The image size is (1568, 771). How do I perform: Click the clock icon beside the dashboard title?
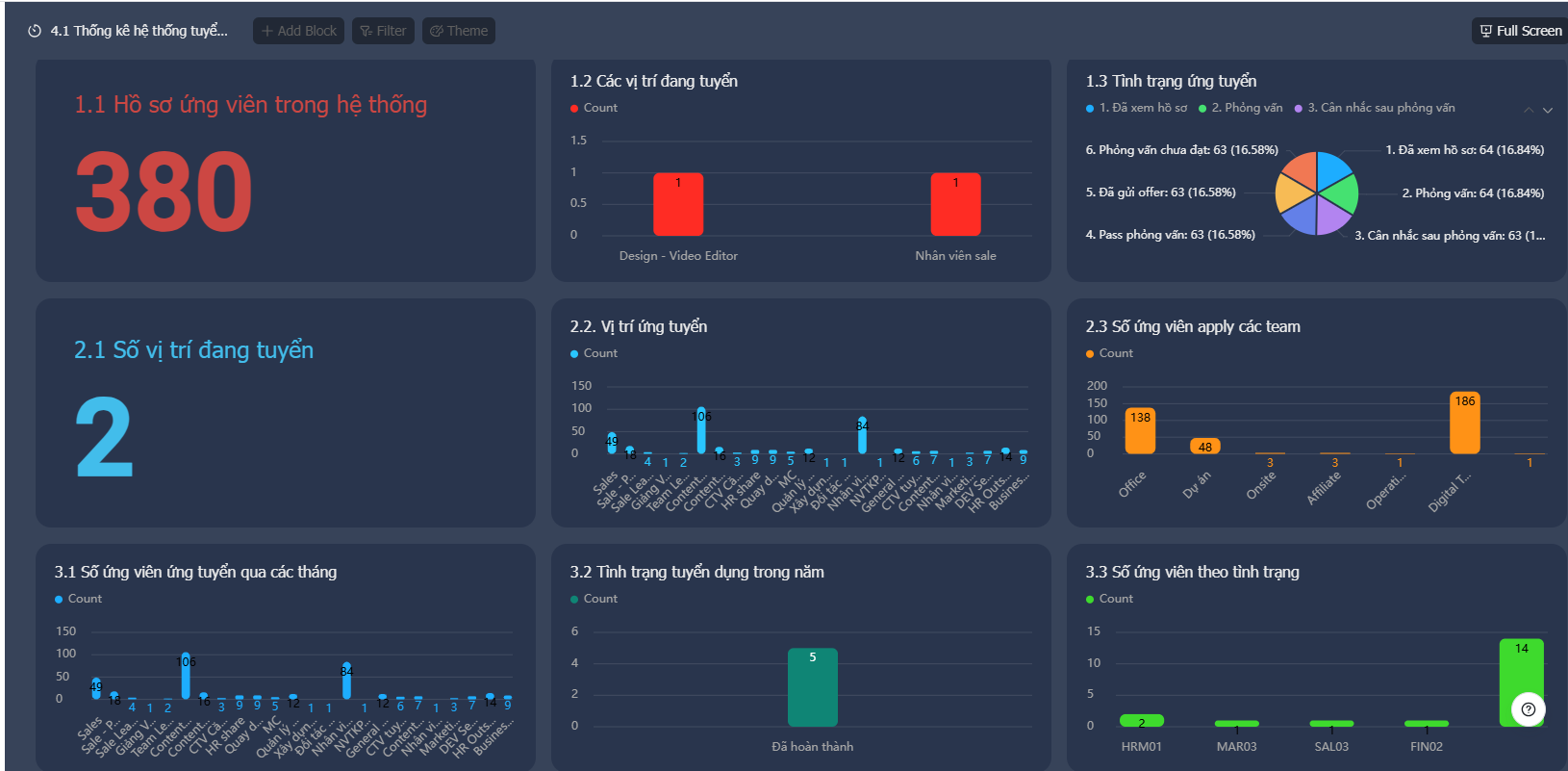[x=35, y=31]
